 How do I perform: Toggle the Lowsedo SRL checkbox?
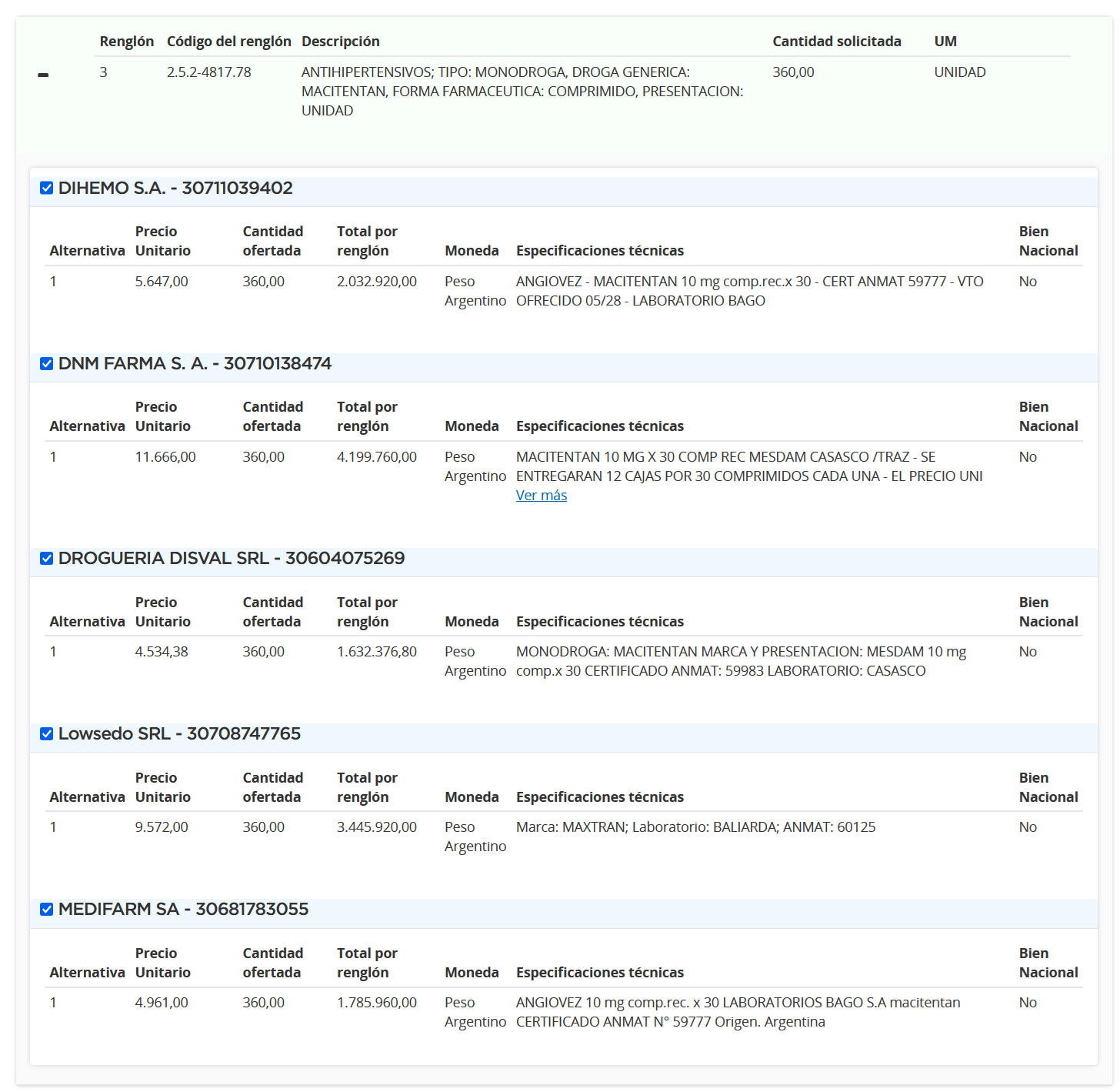coord(47,733)
